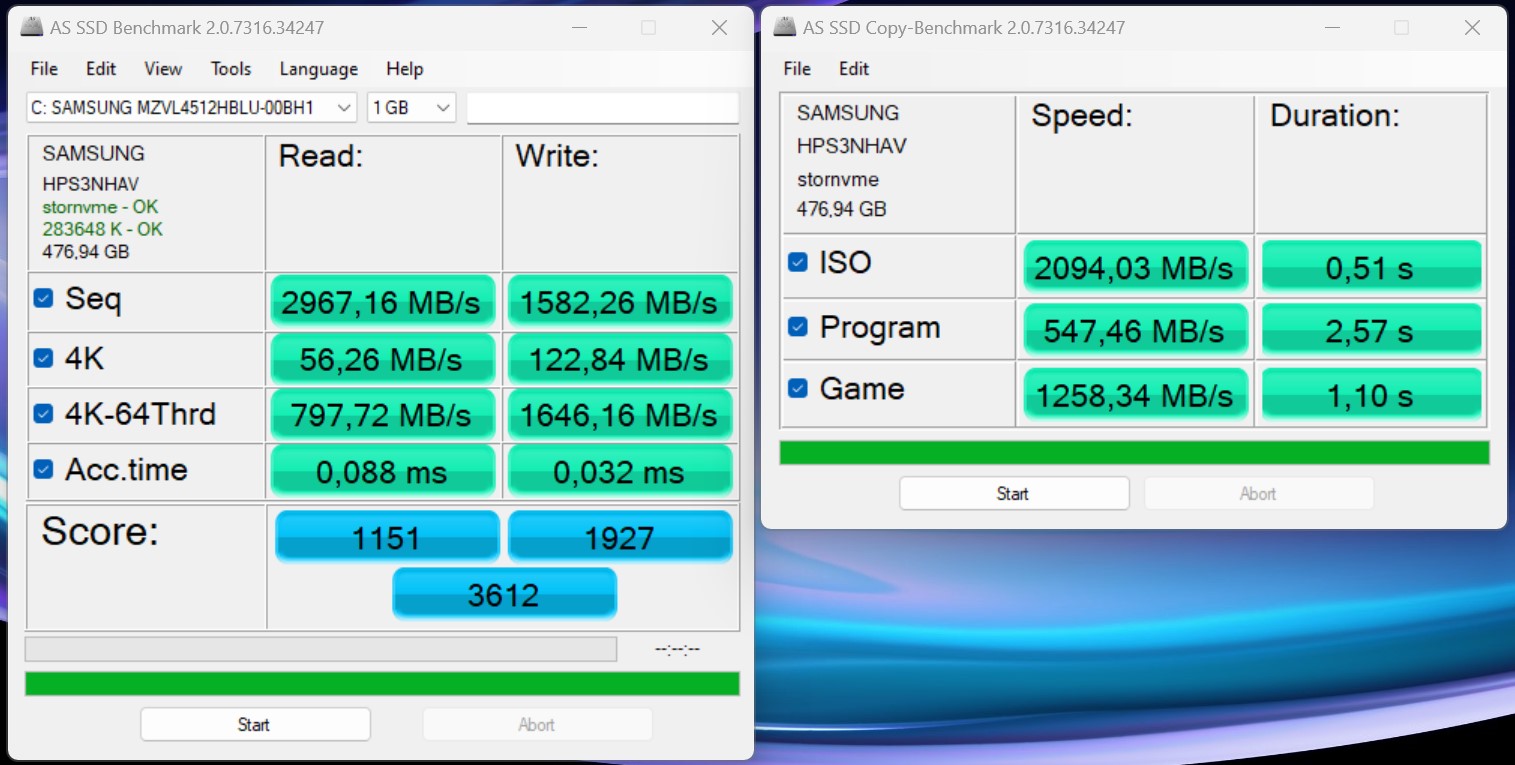Open the Language menu
Image resolution: width=1515 pixels, height=765 pixels.
[x=318, y=69]
